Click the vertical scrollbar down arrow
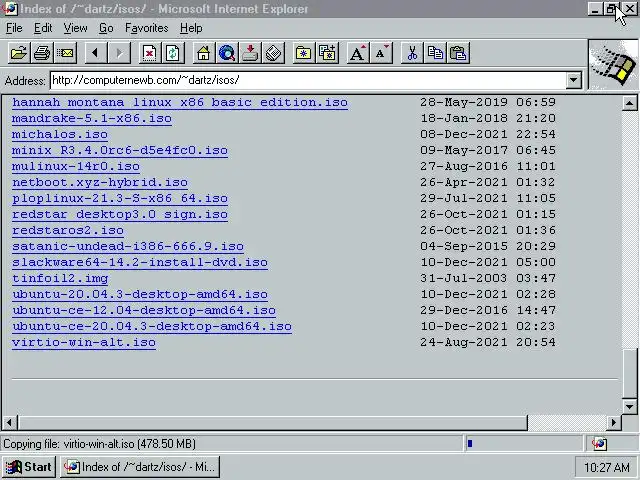The image size is (640, 480). (629, 406)
